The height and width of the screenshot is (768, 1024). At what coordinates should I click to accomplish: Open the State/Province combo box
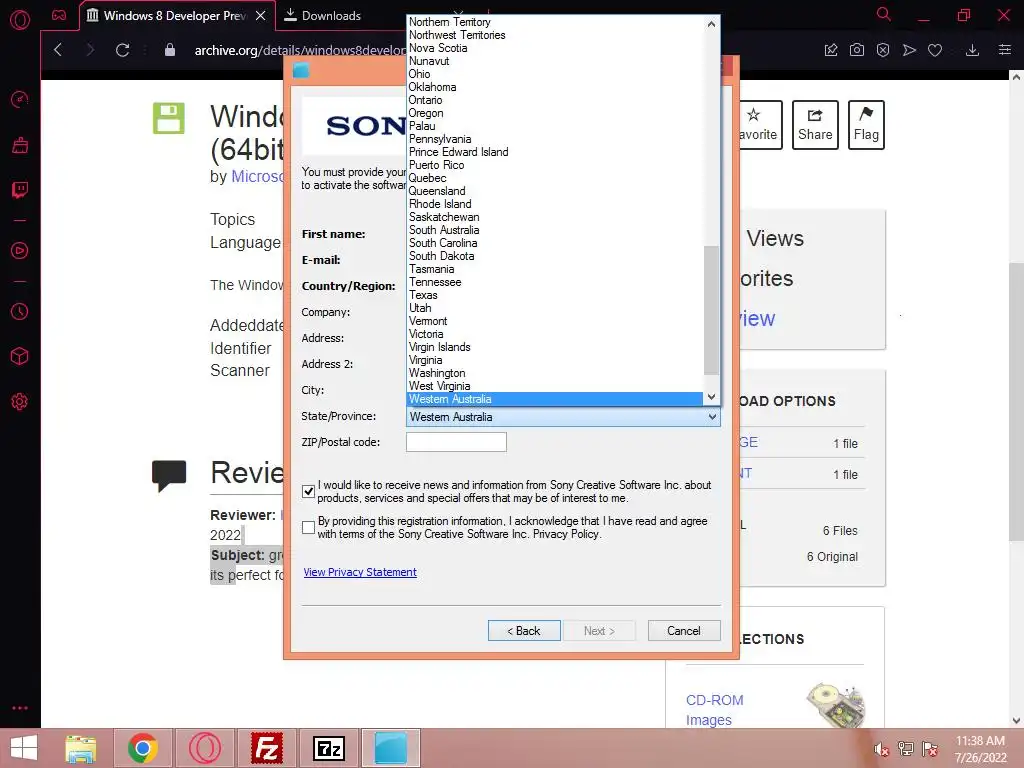[x=563, y=417]
